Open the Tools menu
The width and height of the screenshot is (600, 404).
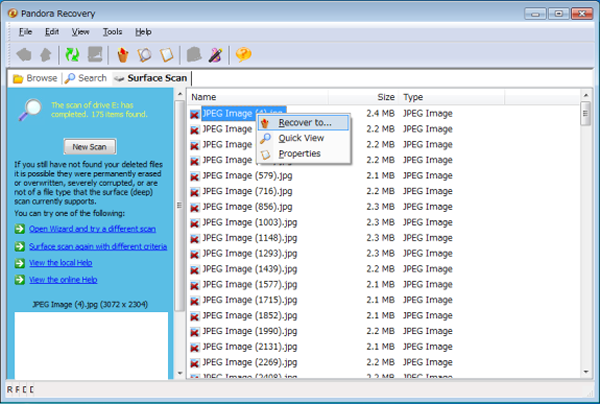[x=112, y=32]
